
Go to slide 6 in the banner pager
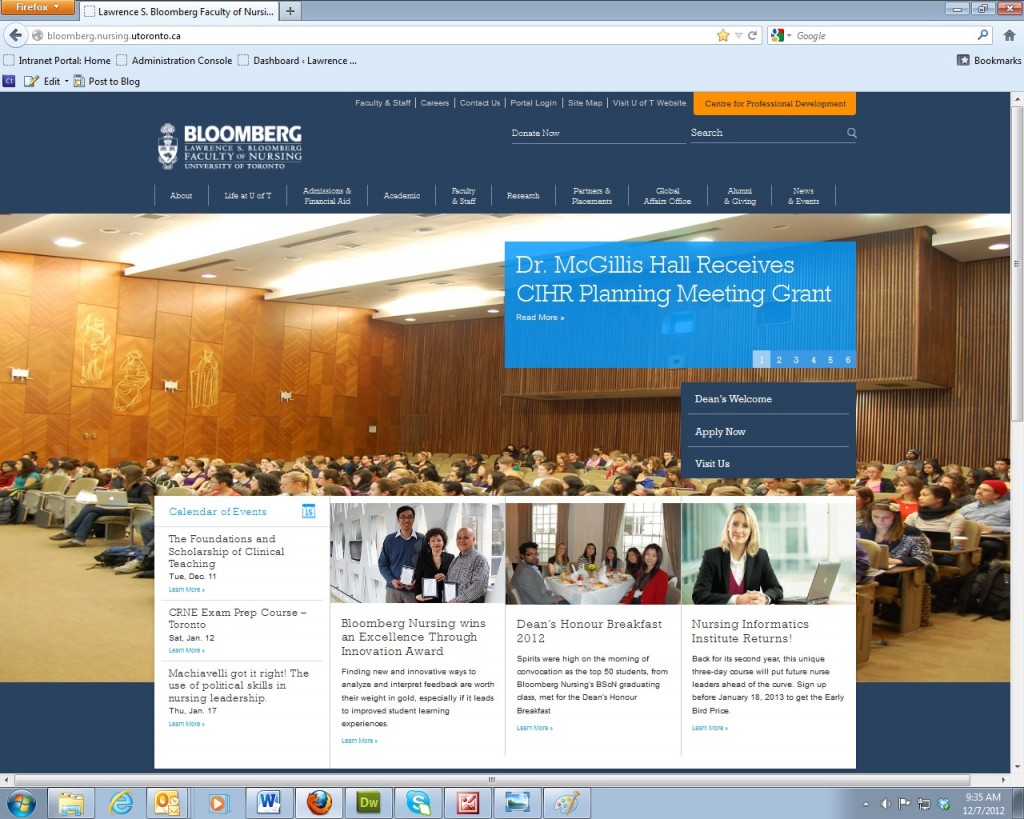(x=847, y=359)
